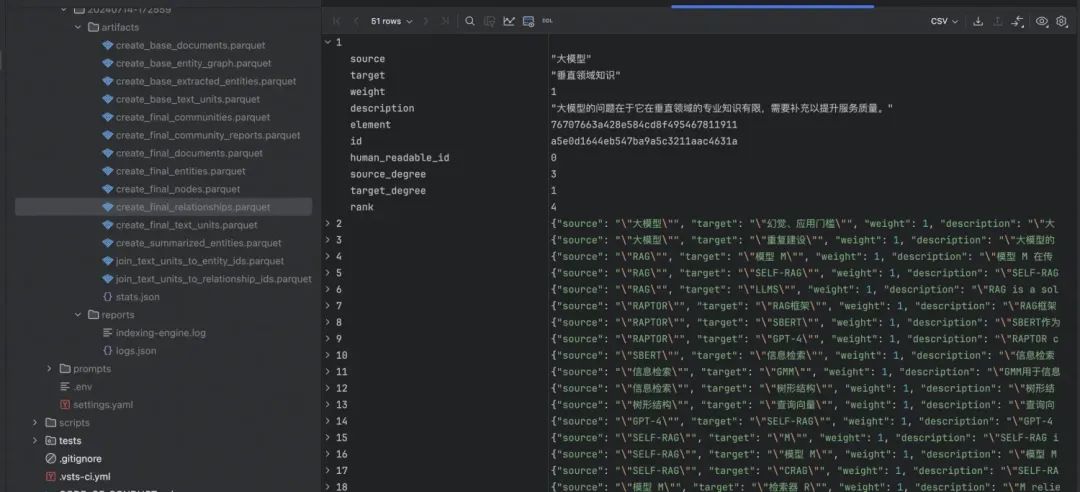
Task: Open stats.json file
Action: [138, 297]
